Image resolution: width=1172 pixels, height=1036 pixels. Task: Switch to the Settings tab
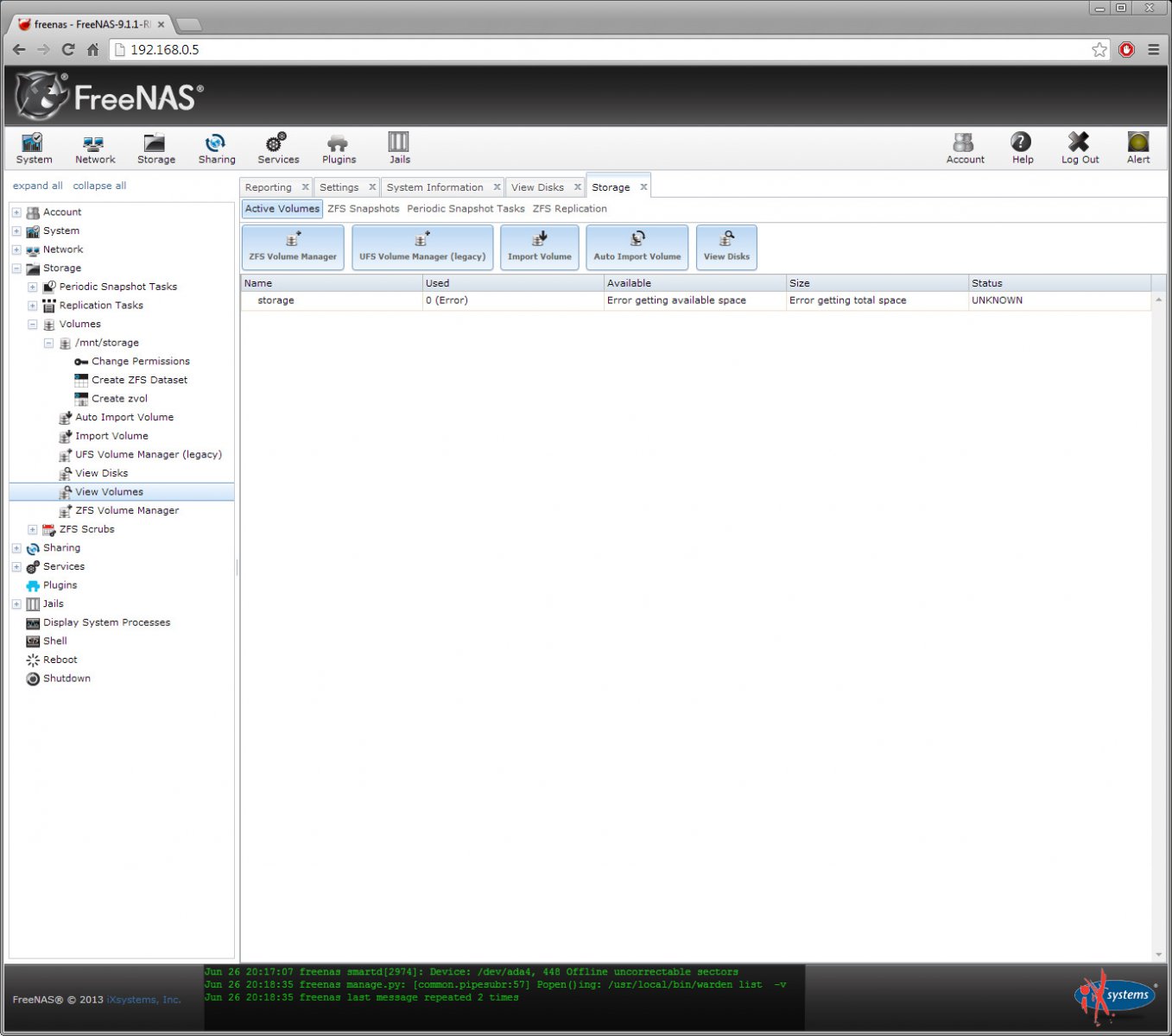339,187
